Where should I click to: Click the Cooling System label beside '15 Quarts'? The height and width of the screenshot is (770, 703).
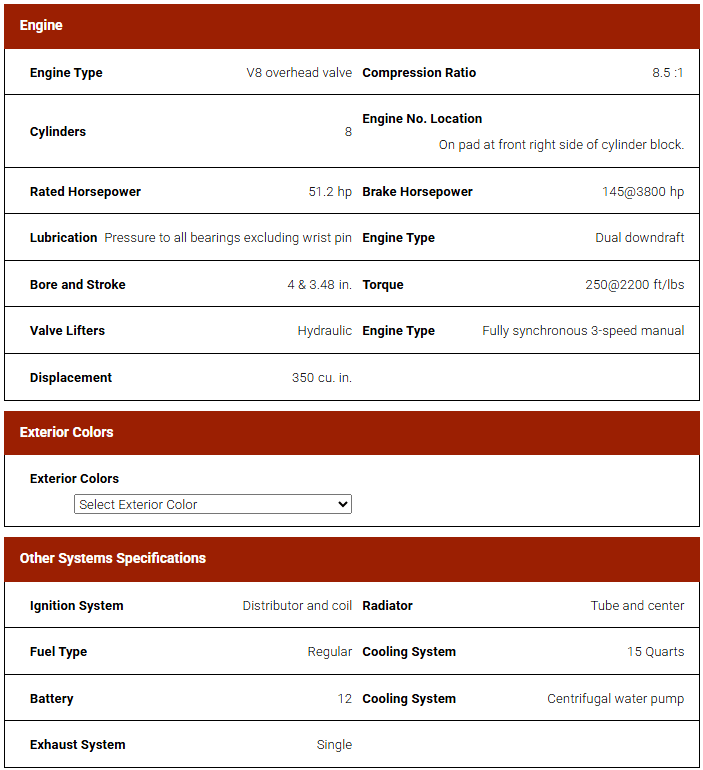pos(409,652)
